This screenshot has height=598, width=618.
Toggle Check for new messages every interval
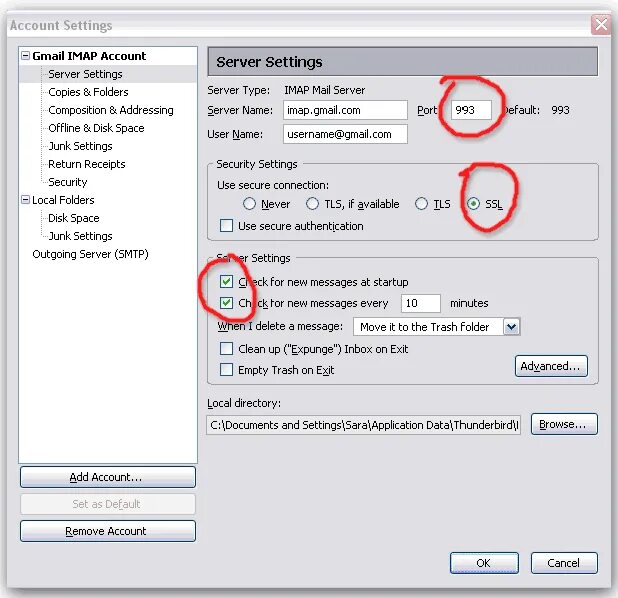pos(226,303)
